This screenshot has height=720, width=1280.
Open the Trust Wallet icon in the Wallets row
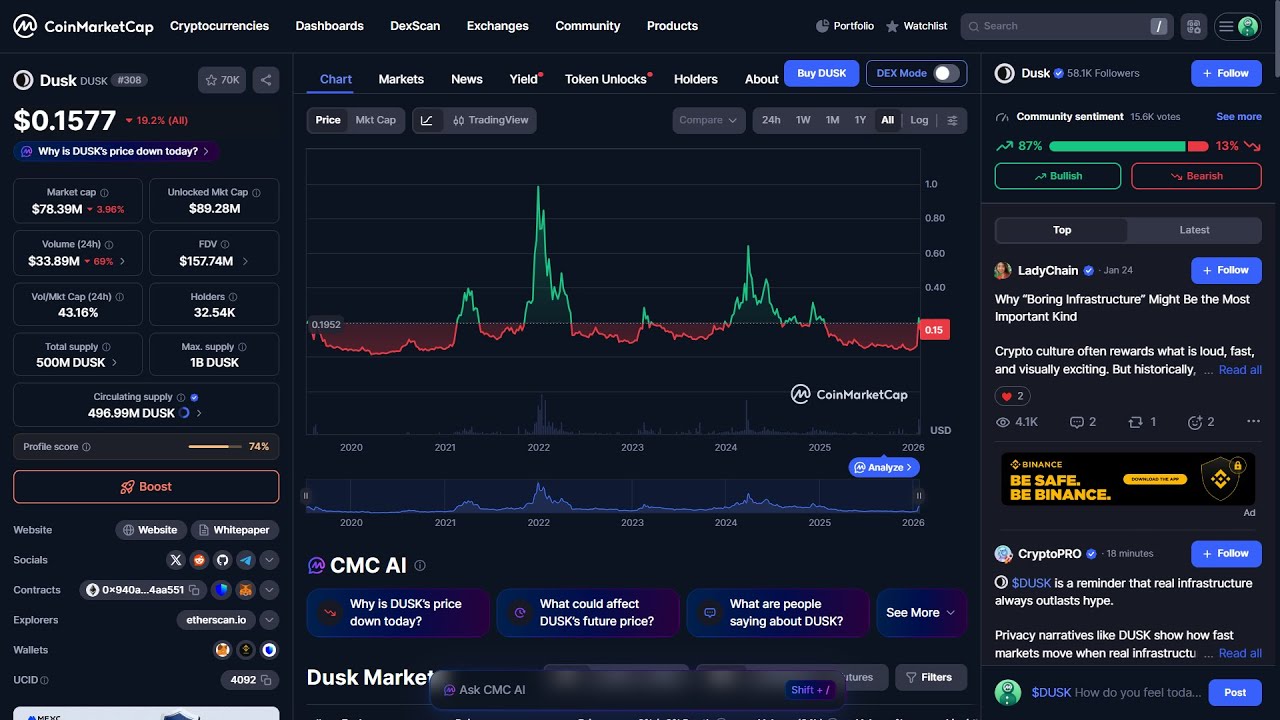point(269,650)
